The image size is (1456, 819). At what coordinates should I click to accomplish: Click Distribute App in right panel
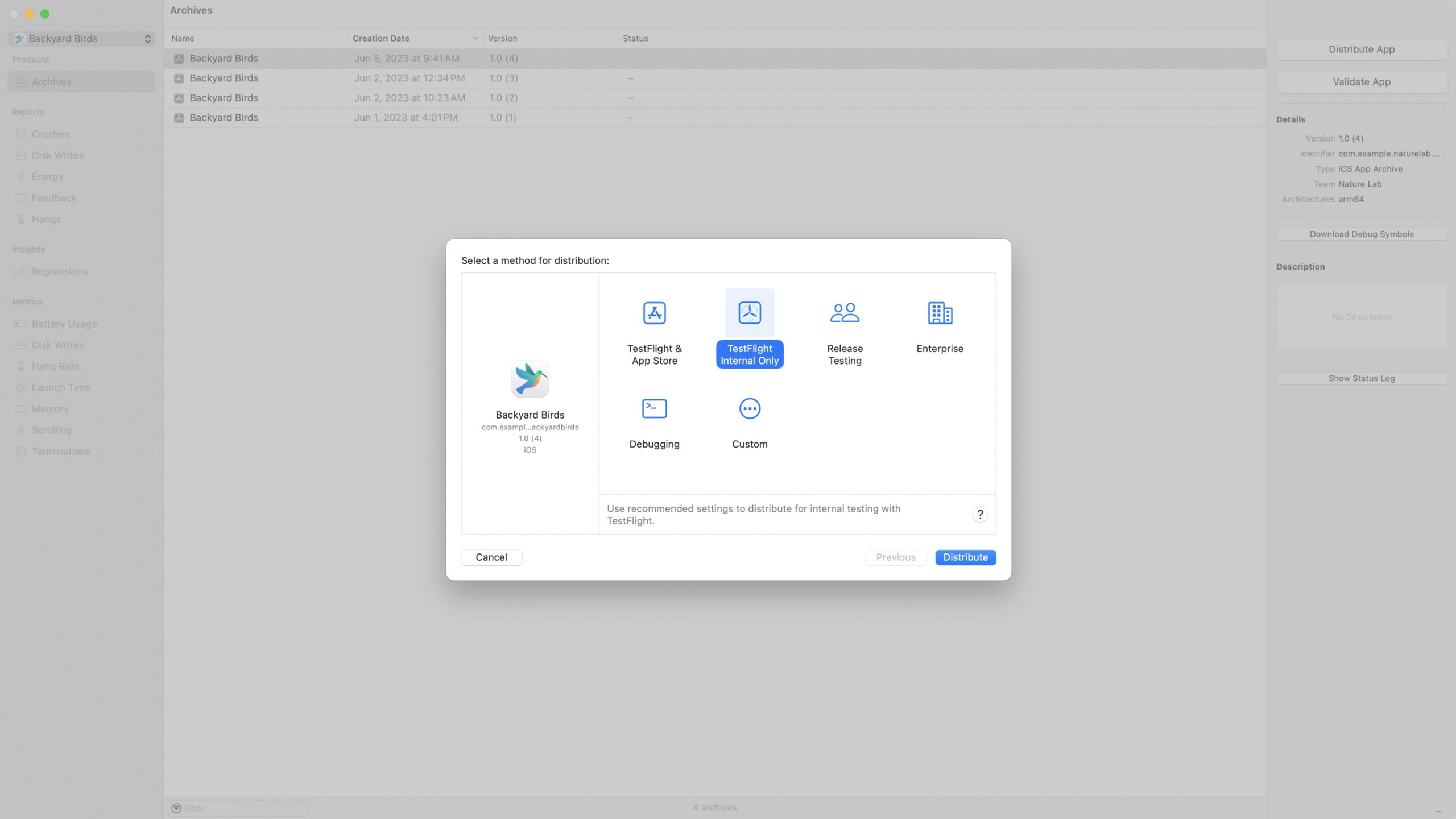coord(1361,49)
